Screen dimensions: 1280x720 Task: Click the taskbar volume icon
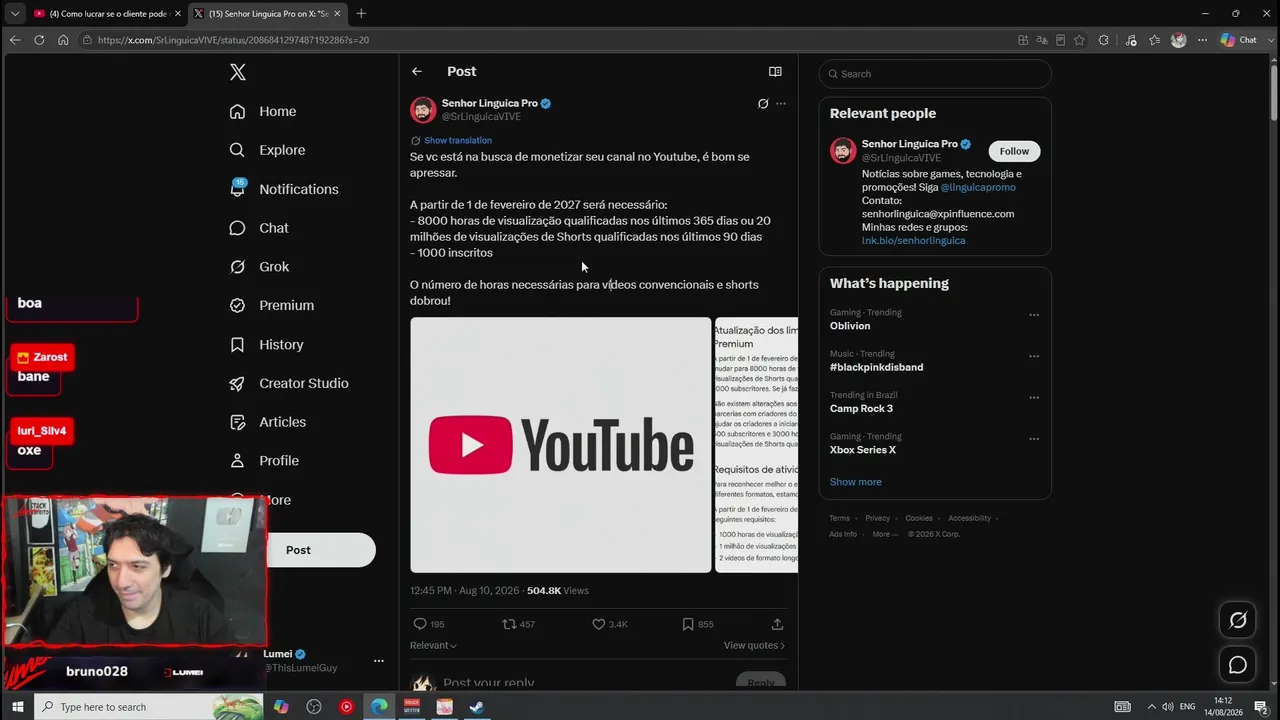pos(1167,707)
